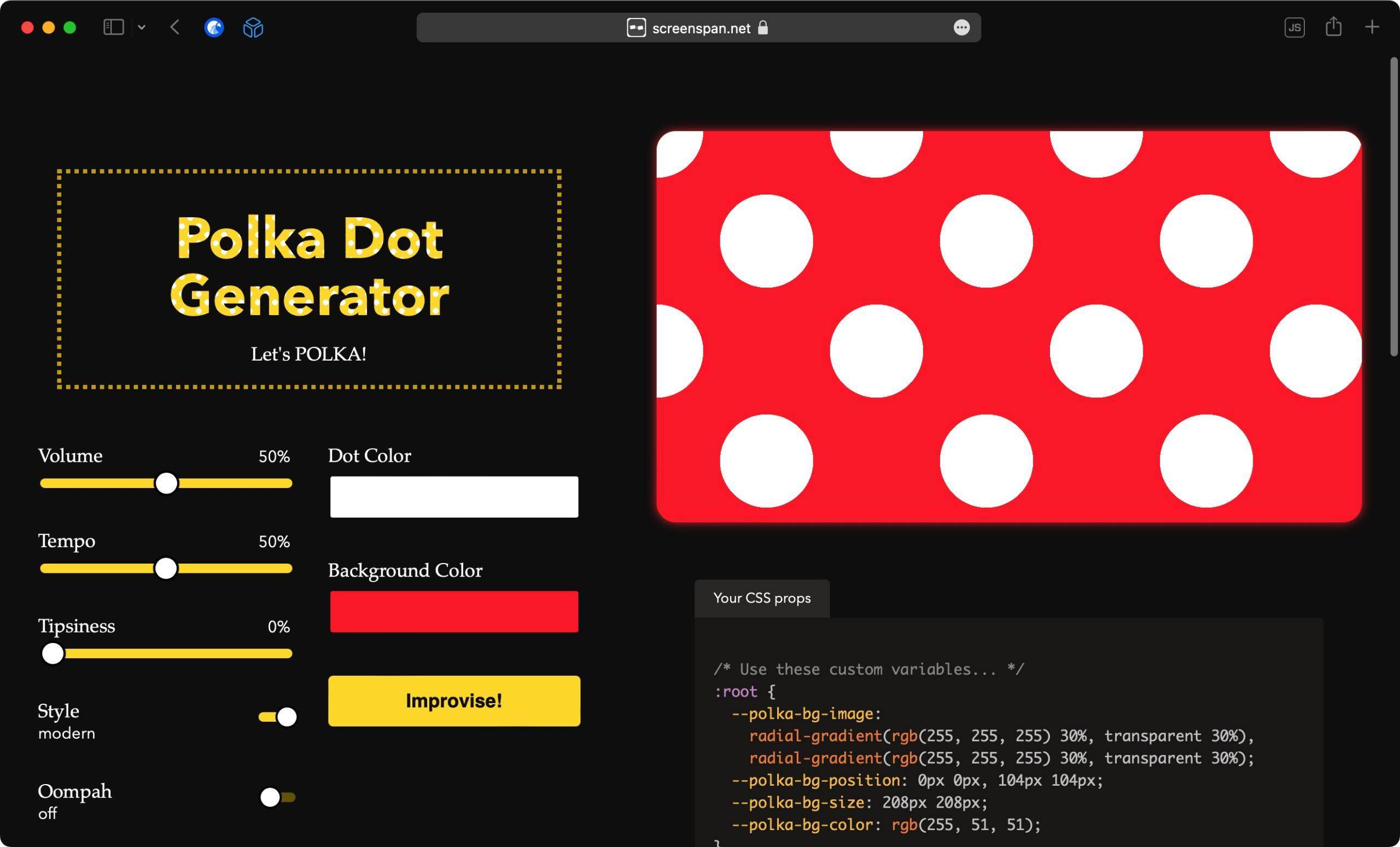Toggle the Style modern switch
This screenshot has width=1400, height=847.
(278, 717)
